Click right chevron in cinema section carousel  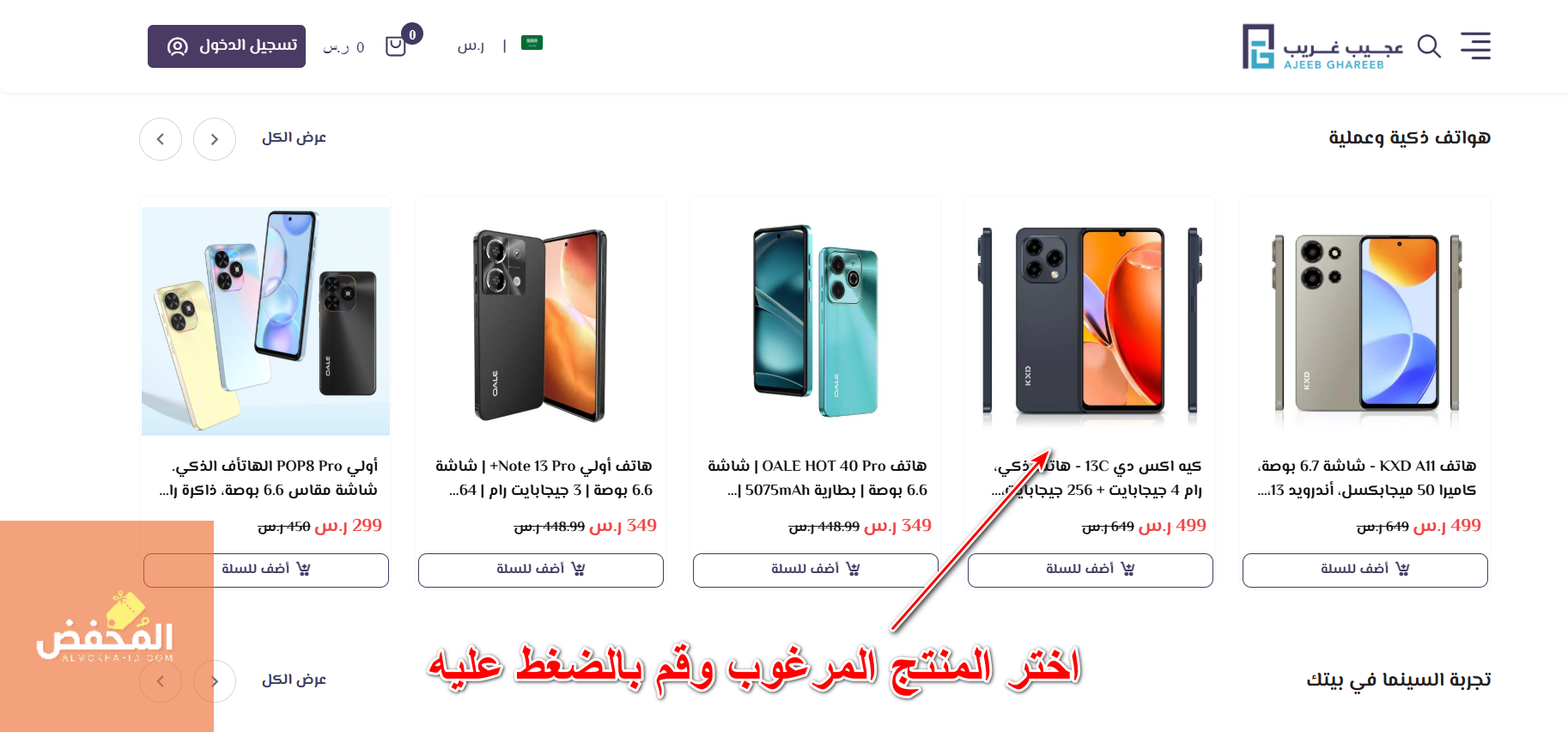click(215, 681)
